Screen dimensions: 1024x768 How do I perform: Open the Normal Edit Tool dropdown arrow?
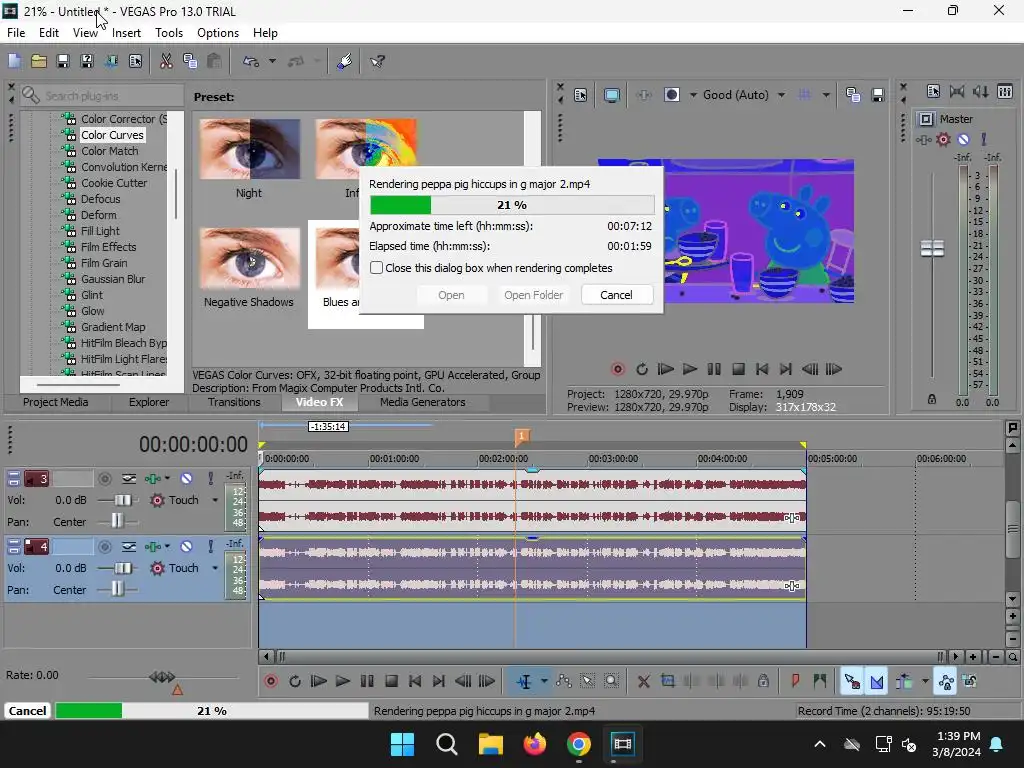pyautogui.click(x=544, y=681)
